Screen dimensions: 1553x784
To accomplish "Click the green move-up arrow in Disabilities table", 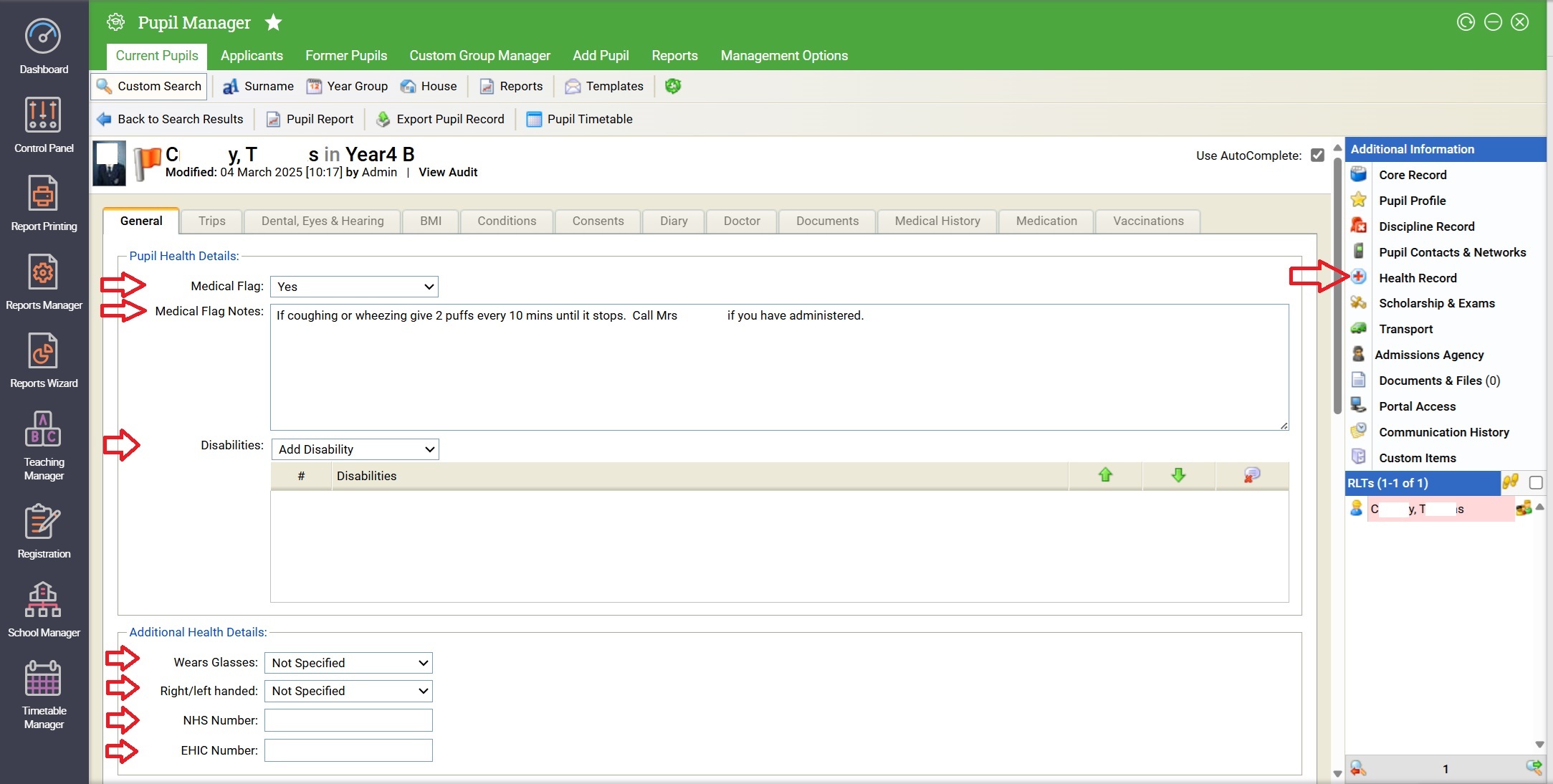I will (x=1105, y=475).
